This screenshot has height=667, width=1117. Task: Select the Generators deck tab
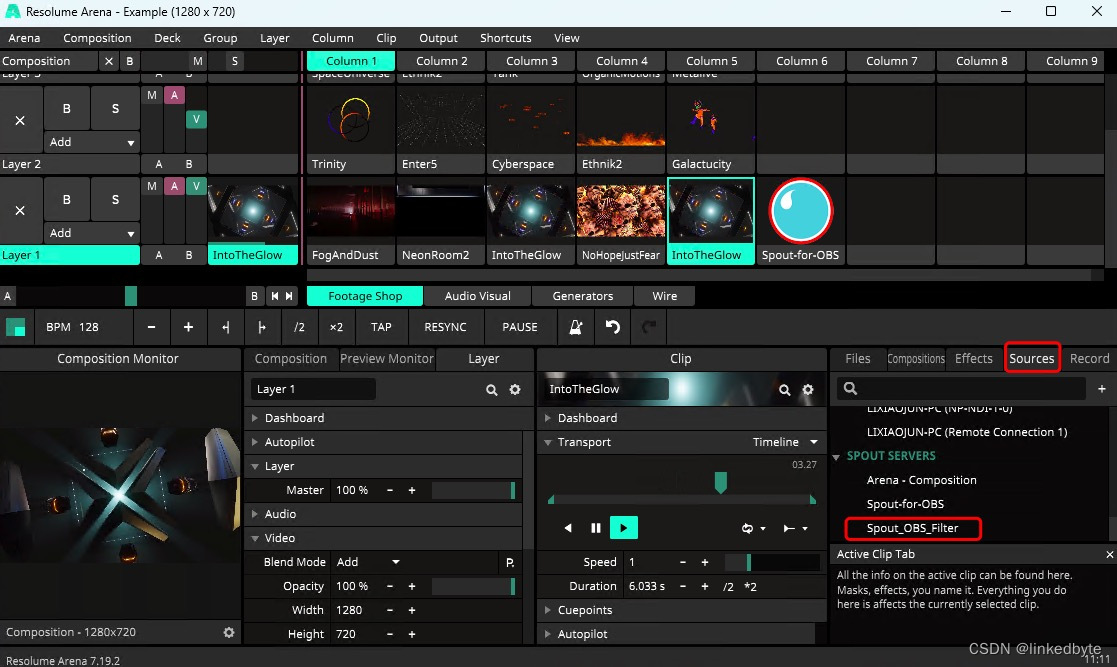click(x=583, y=296)
